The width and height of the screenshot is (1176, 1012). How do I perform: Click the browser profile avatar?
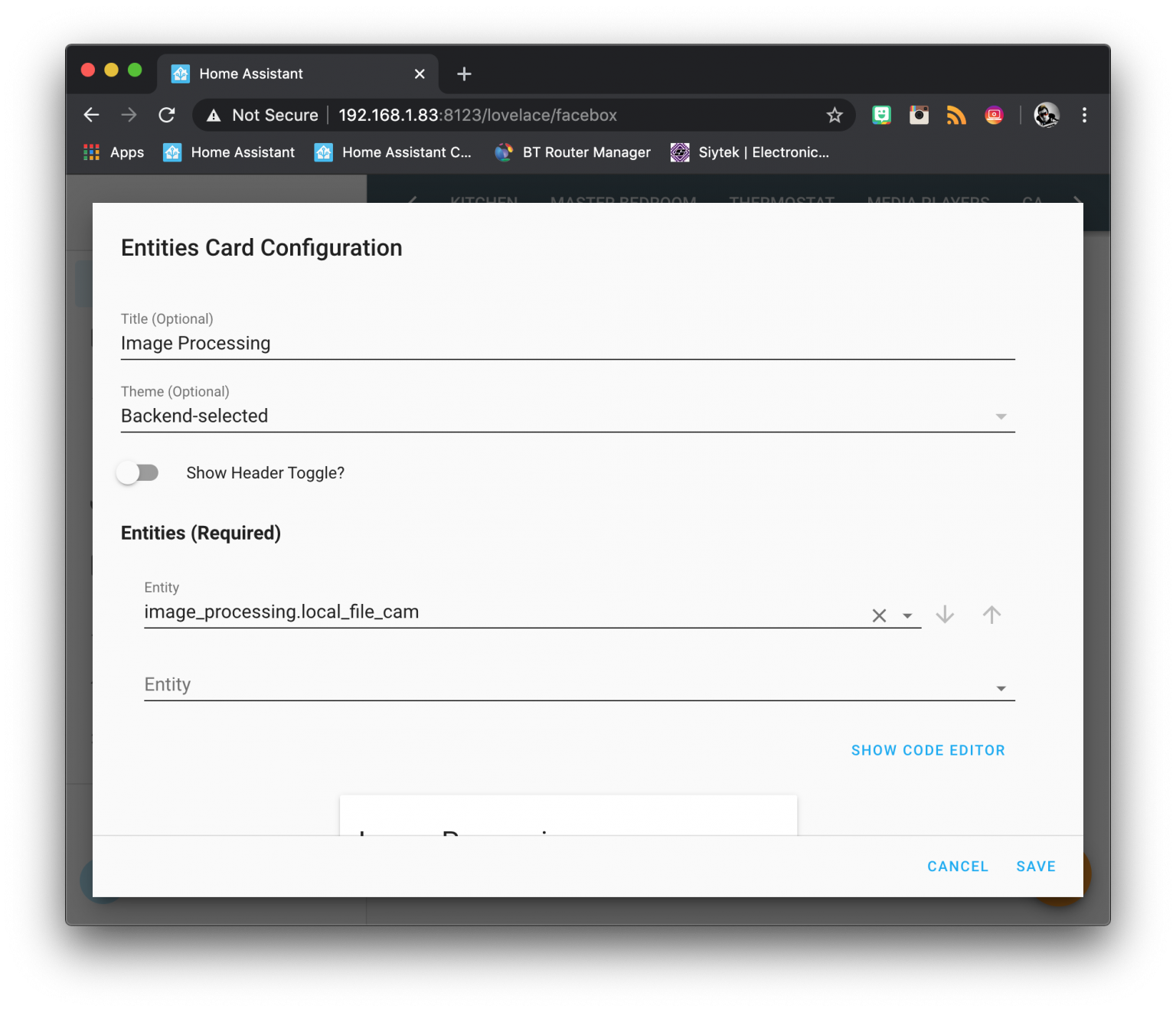click(1047, 115)
